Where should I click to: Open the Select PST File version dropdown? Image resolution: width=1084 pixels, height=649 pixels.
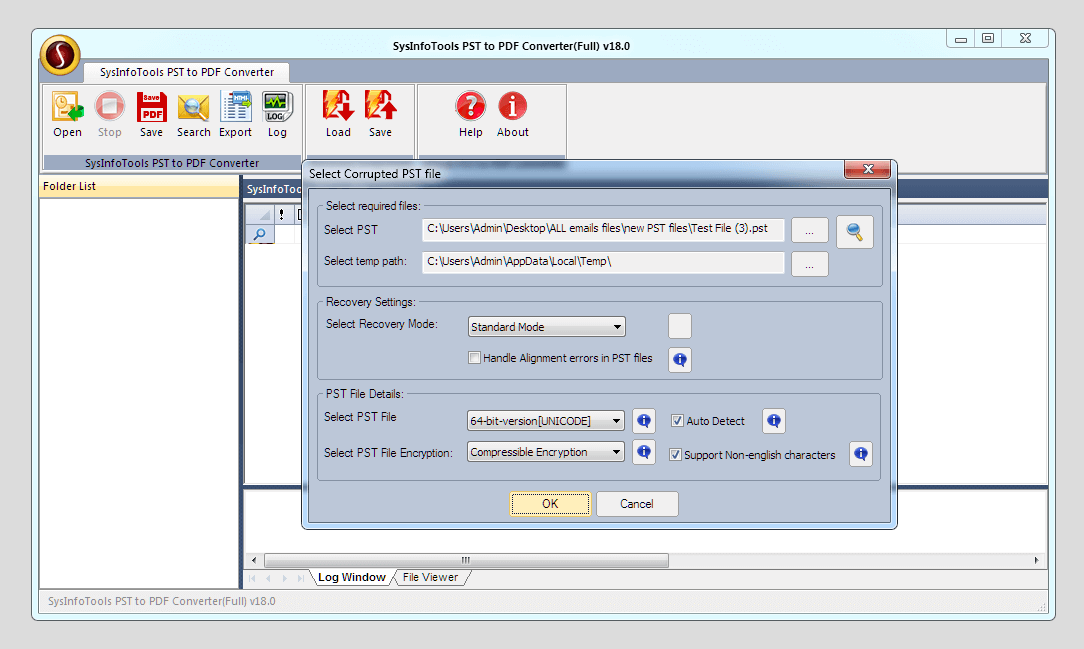pos(545,420)
